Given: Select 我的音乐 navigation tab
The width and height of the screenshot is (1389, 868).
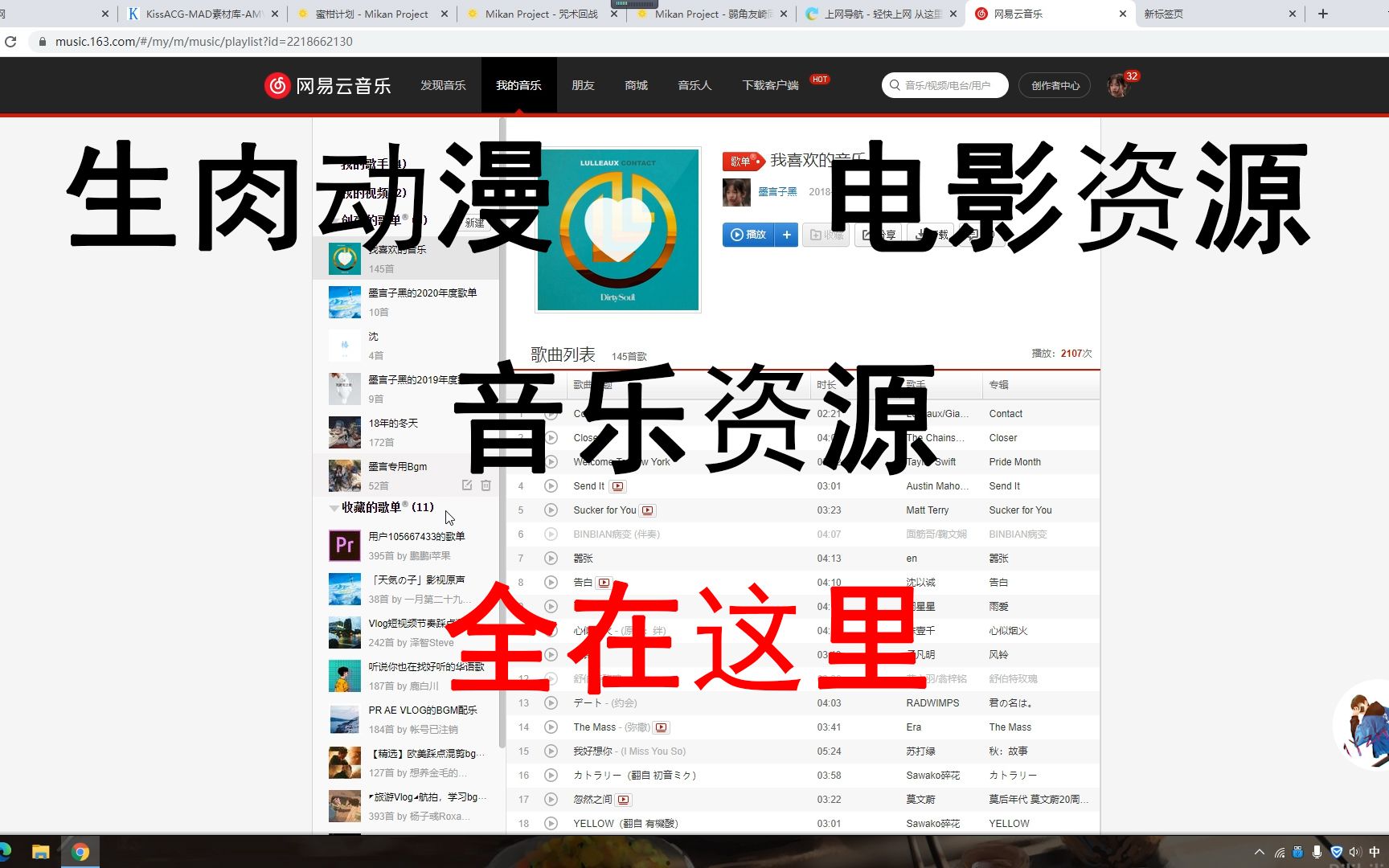Looking at the screenshot, I should click(x=518, y=85).
